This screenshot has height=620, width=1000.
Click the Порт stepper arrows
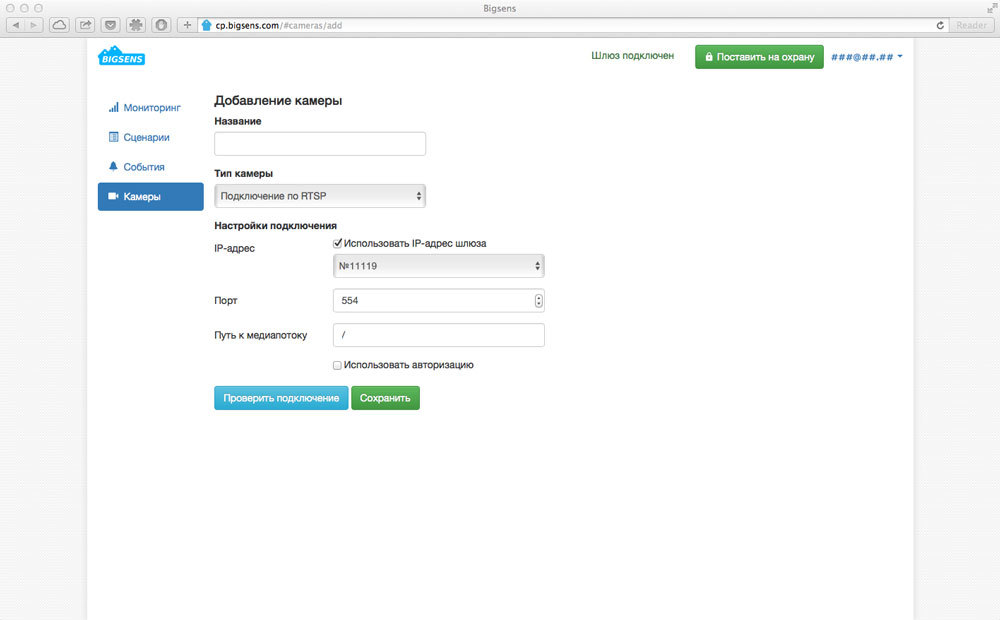[539, 300]
